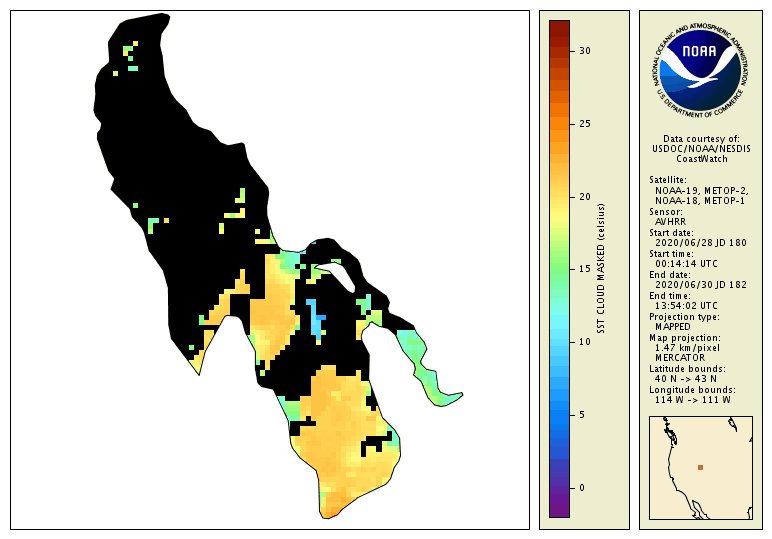772x539 pixels.
Task: Click the inset locator map of western US
Action: [701, 468]
